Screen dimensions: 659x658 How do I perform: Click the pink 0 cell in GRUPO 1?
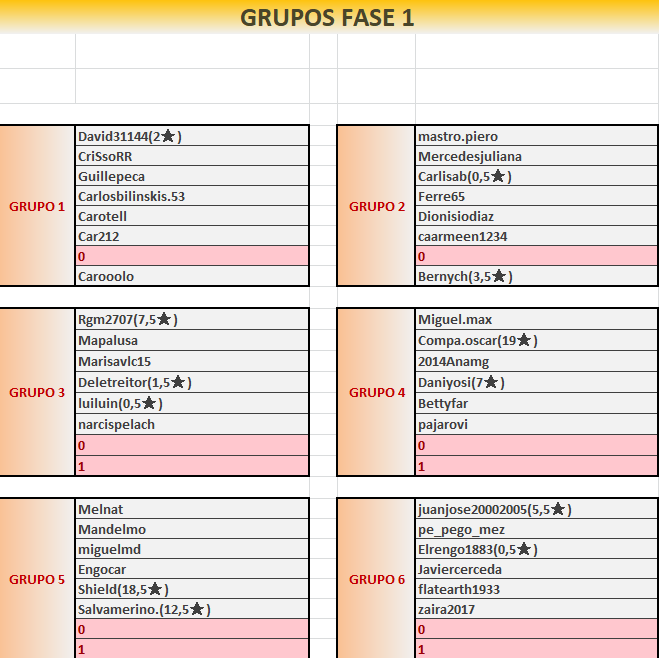point(191,256)
